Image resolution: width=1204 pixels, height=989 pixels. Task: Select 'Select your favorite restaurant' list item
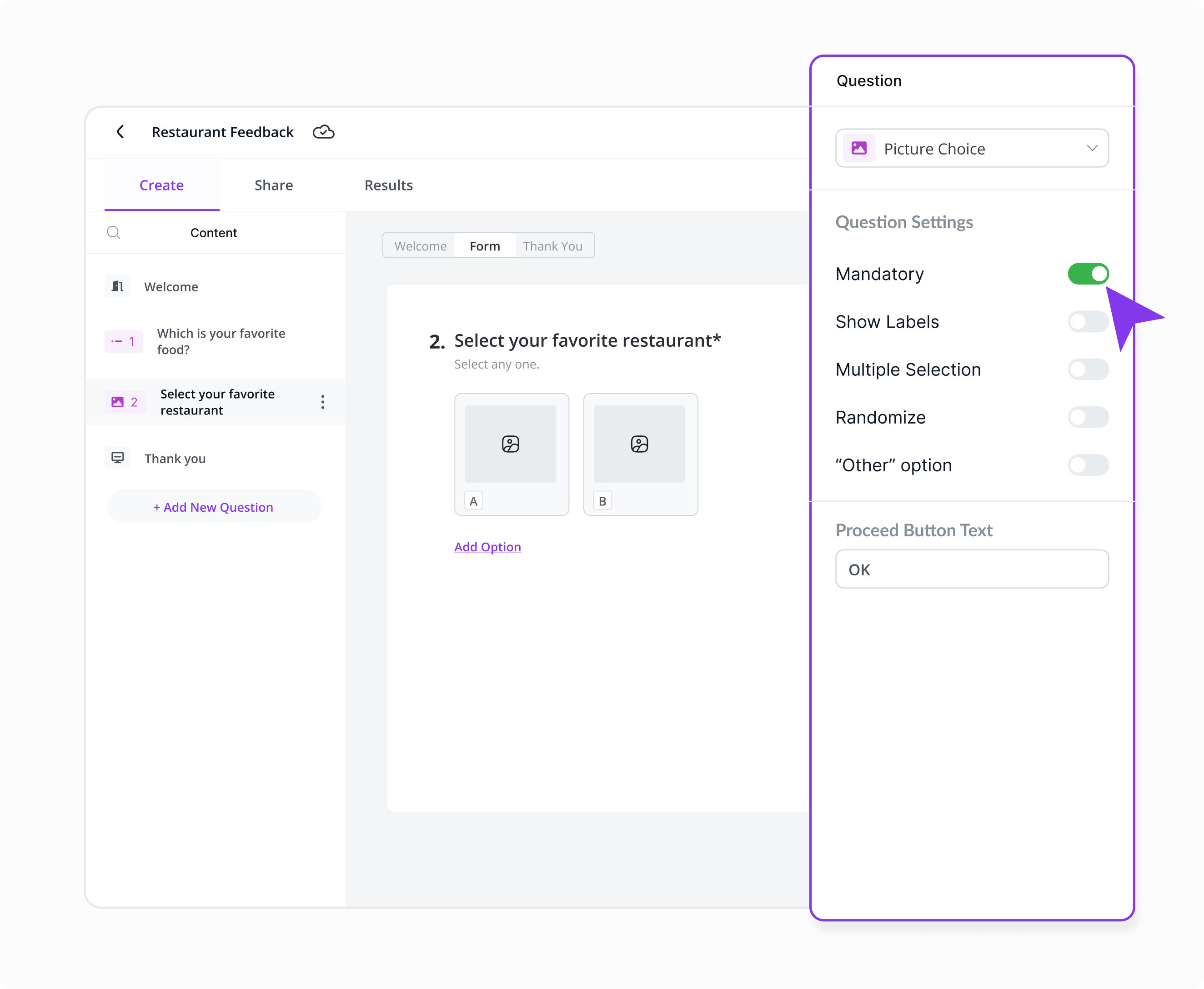click(x=216, y=402)
